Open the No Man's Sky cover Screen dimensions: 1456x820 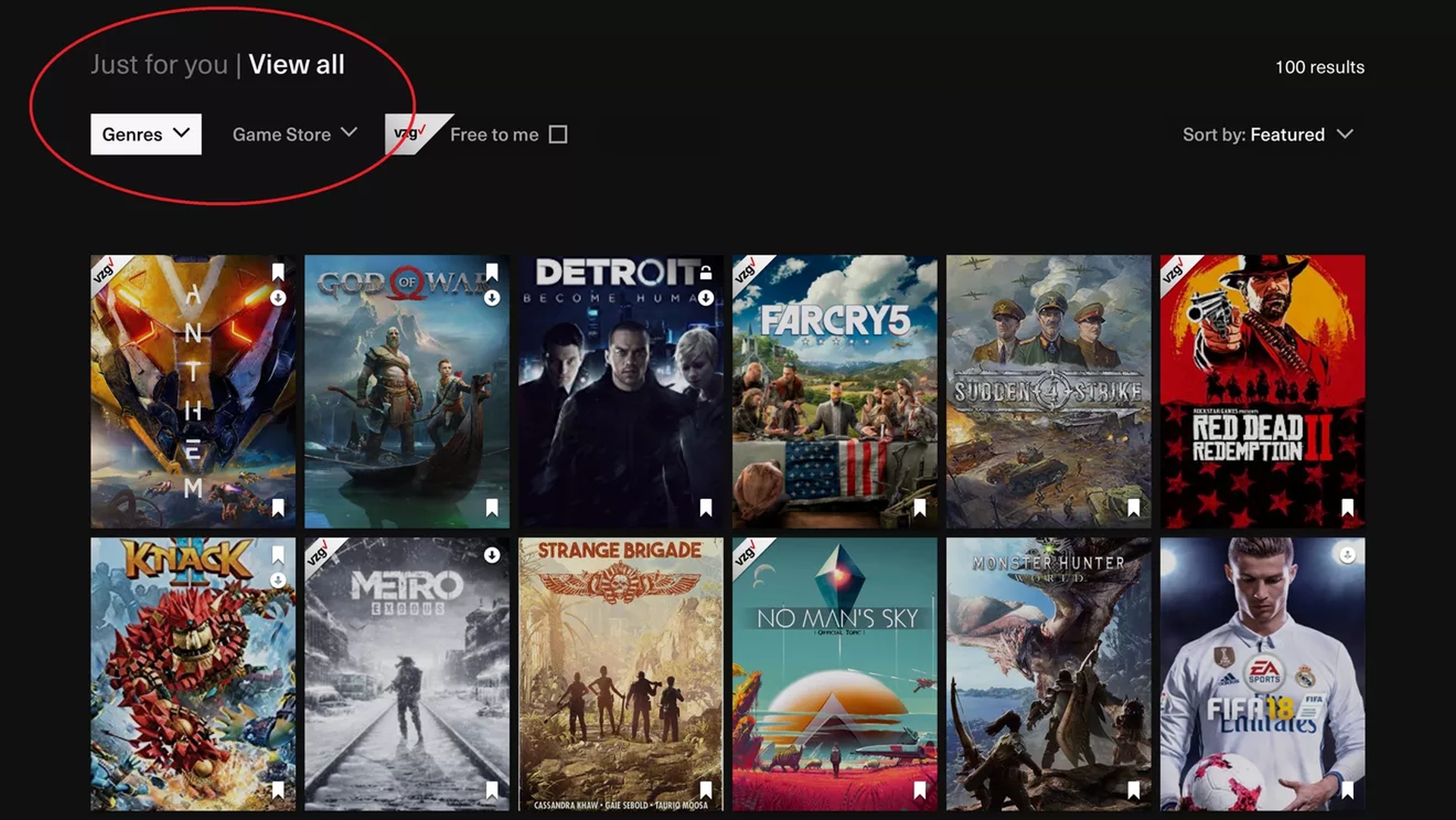835,674
